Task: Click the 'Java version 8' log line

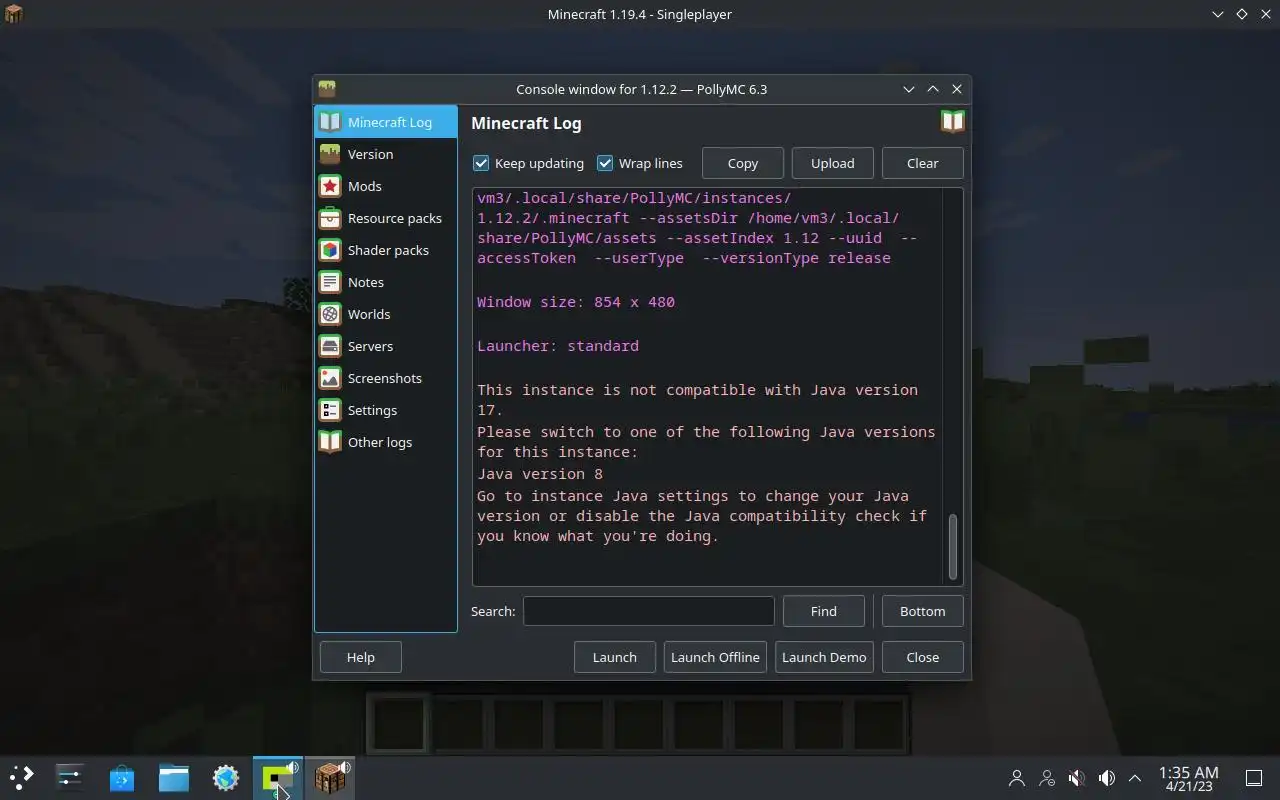Action: (540, 474)
